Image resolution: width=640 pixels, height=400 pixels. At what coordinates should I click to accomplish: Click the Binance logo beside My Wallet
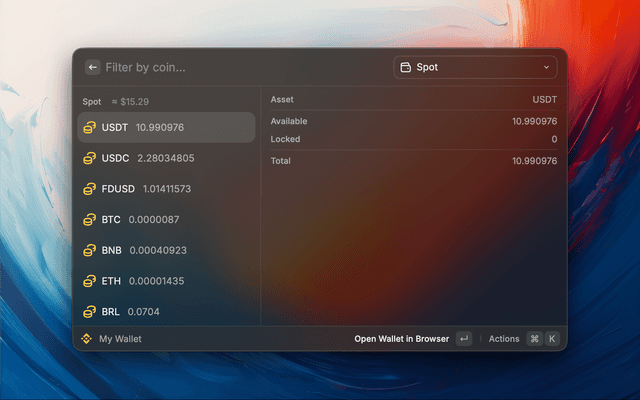[x=87, y=339]
